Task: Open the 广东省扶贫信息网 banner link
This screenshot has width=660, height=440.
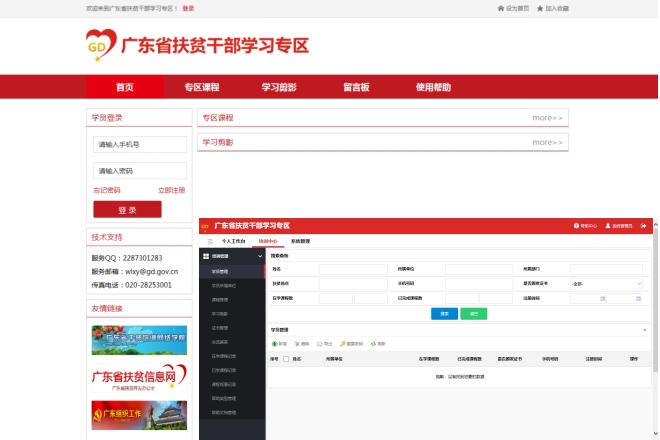Action: click(x=139, y=378)
